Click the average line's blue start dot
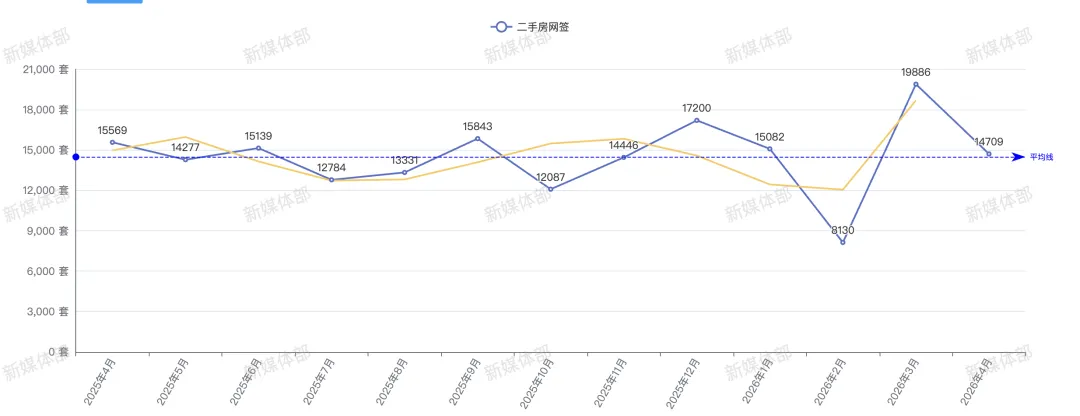The image size is (1080, 416). [76, 157]
